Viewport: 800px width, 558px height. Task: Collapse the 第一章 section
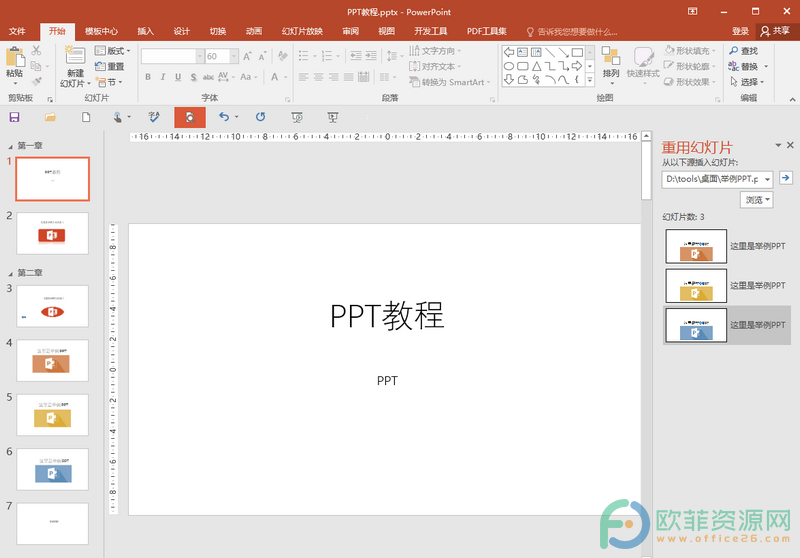coord(10,146)
